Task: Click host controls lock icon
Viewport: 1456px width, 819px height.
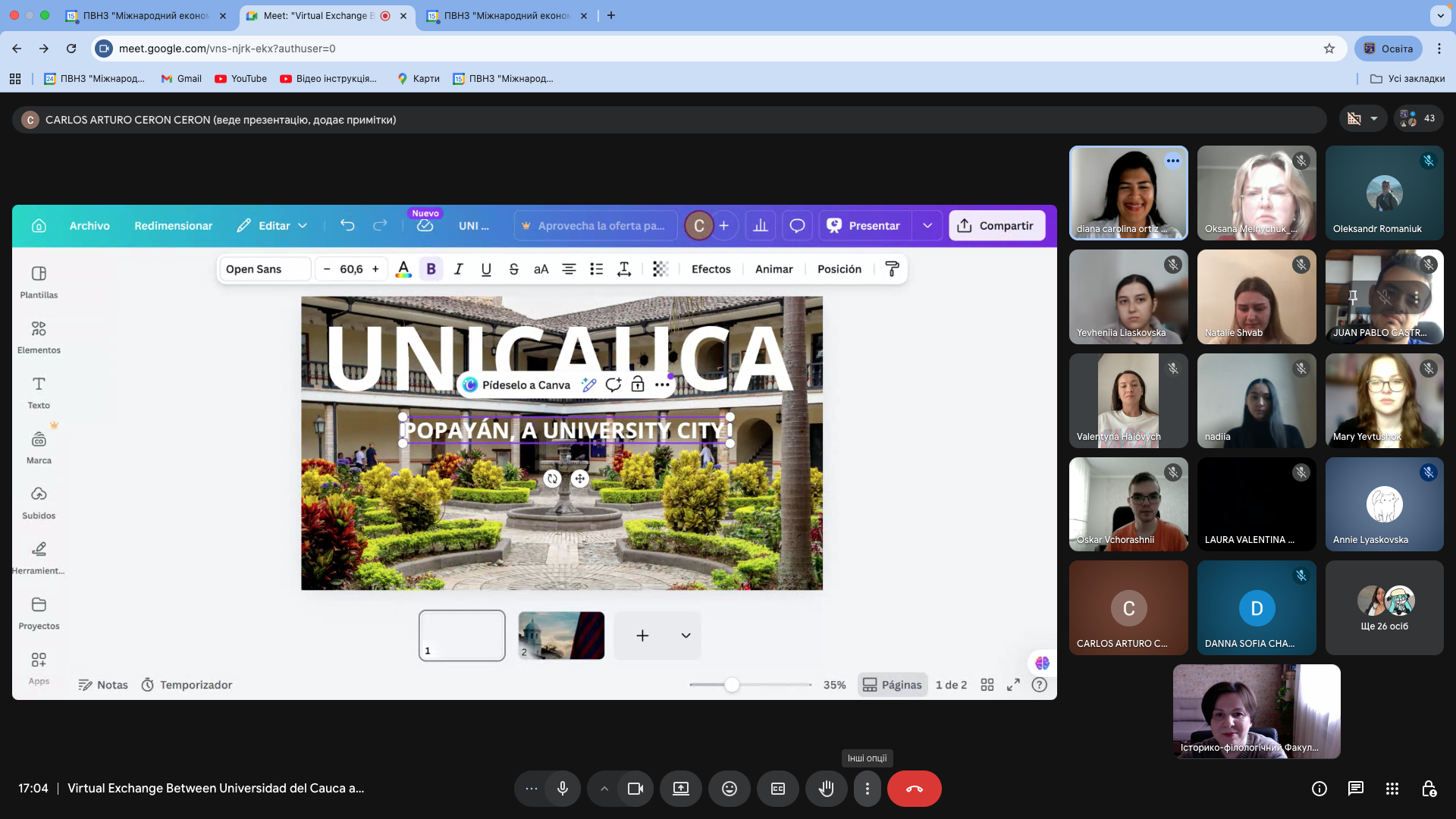Action: (x=1428, y=789)
